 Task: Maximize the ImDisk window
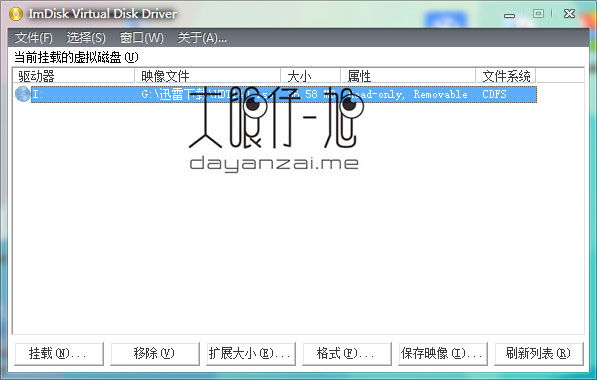click(538, 14)
